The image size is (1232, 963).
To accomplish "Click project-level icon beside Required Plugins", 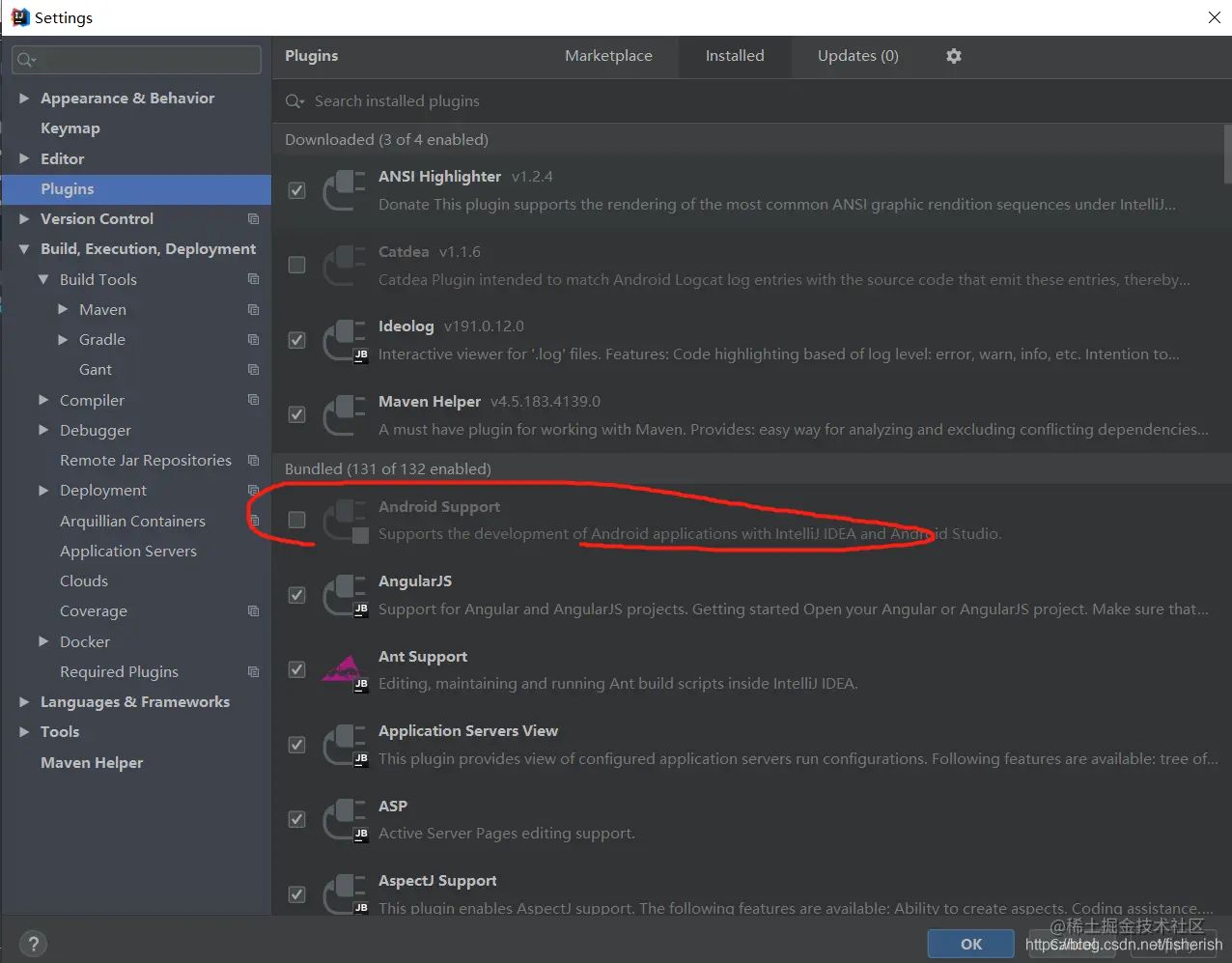I will (x=253, y=672).
